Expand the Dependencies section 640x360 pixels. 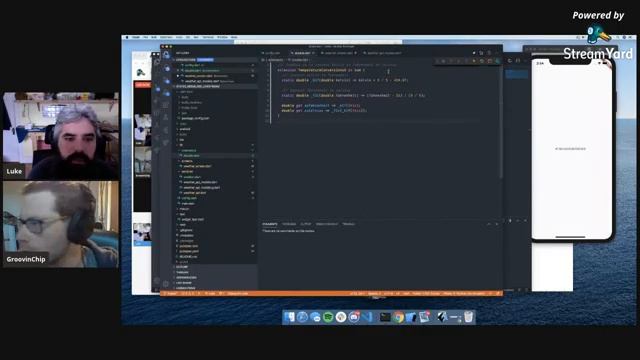(186, 278)
